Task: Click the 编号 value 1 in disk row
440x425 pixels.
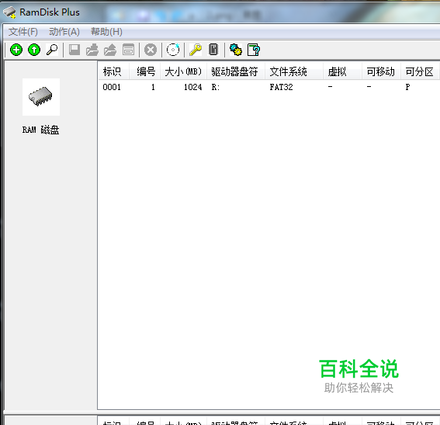Action: click(153, 87)
